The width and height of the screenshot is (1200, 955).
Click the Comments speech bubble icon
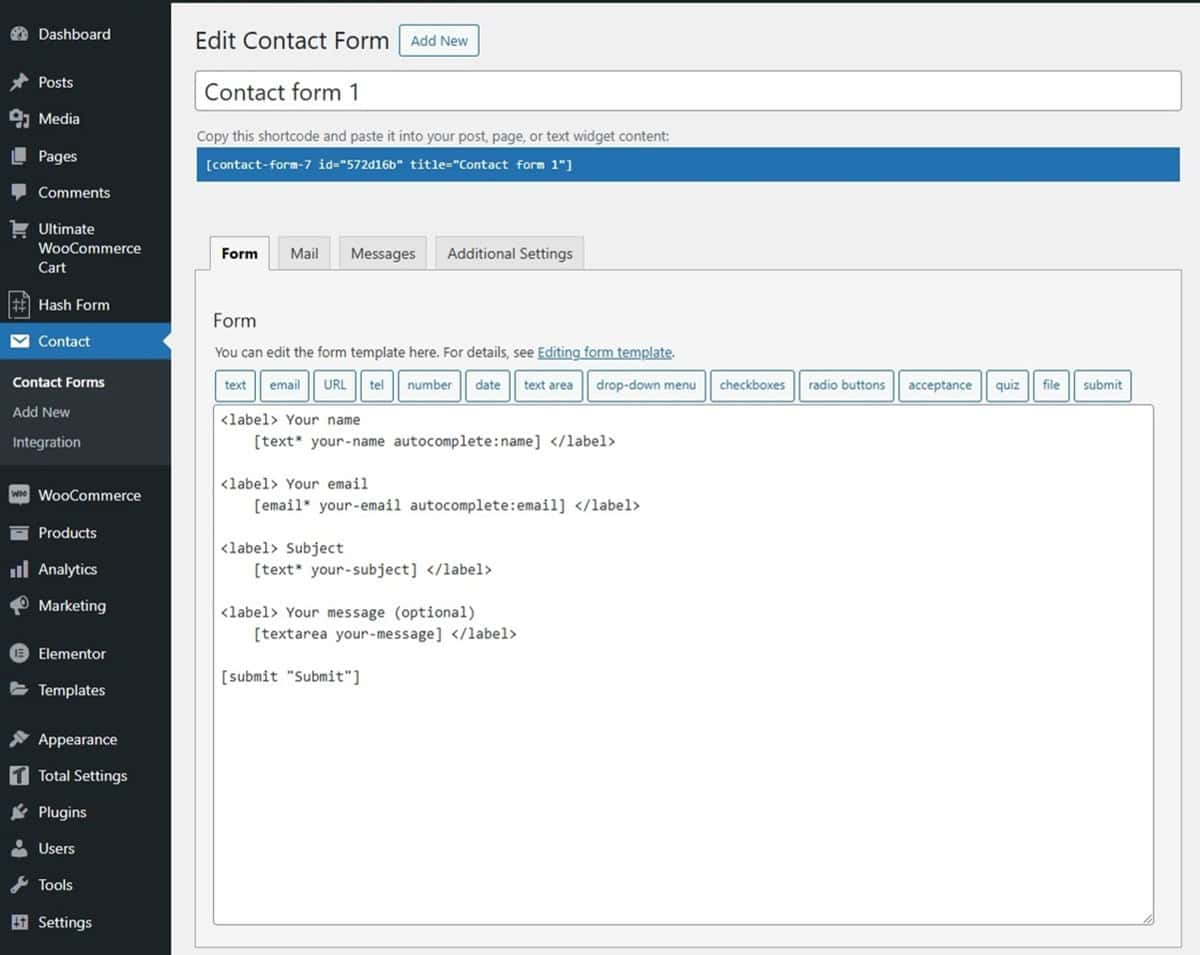(x=19, y=192)
